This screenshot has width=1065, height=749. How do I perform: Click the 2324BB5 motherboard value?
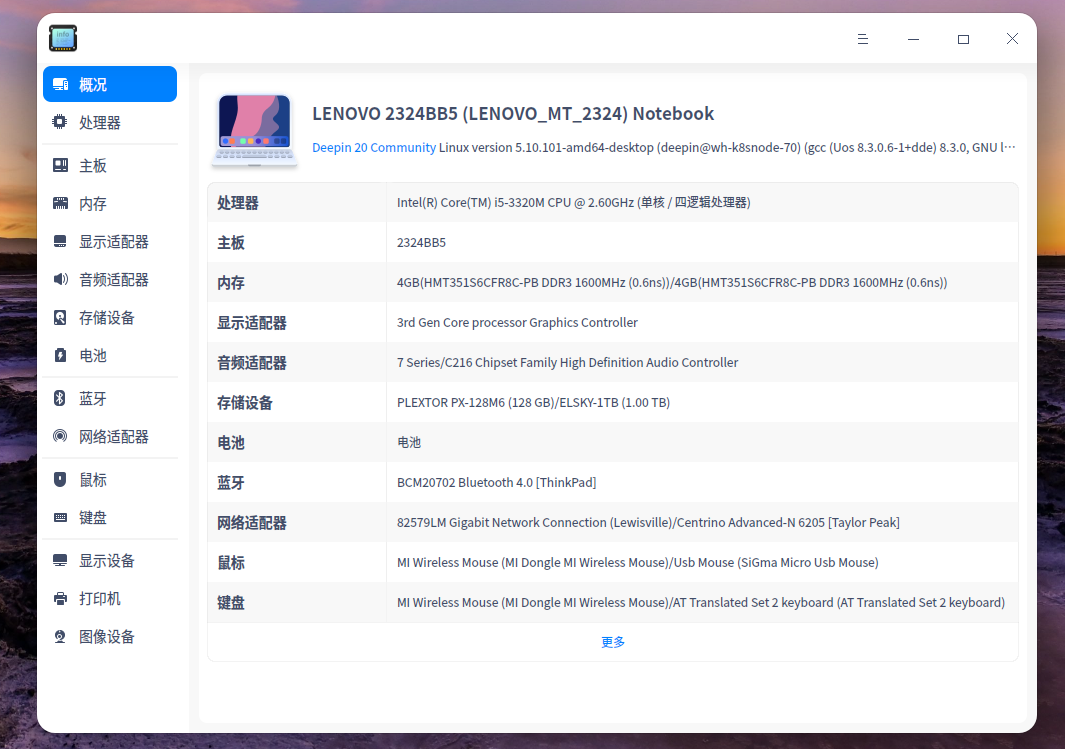(421, 242)
